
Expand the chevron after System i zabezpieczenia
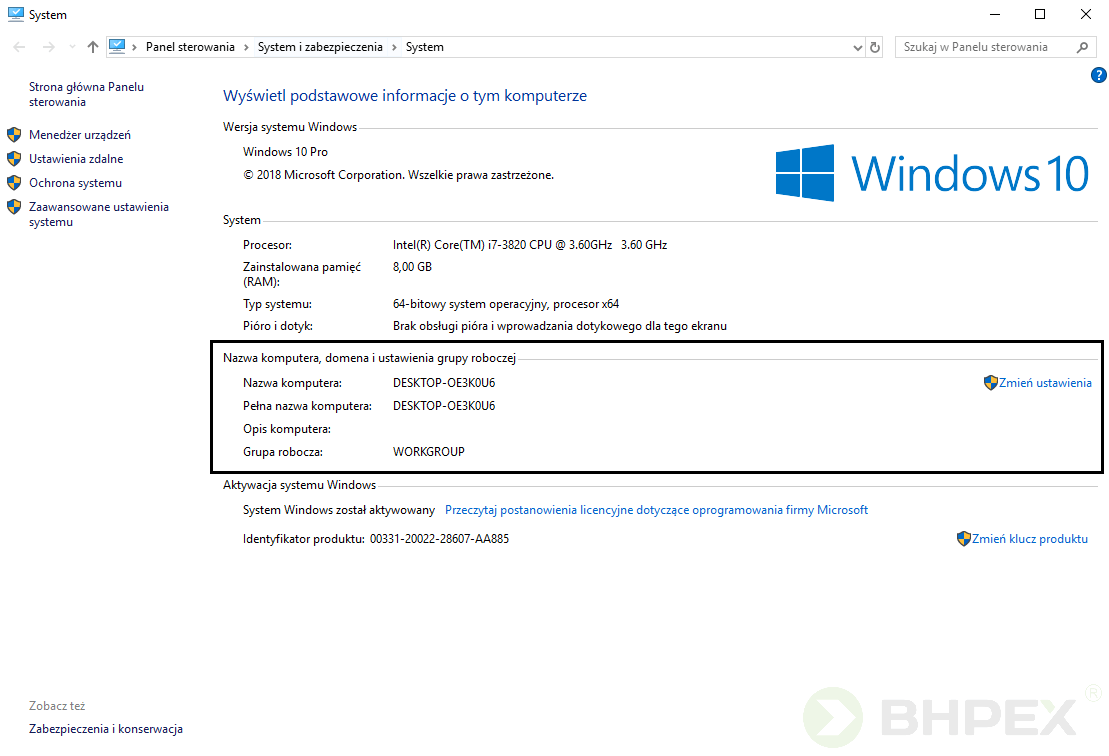point(394,47)
